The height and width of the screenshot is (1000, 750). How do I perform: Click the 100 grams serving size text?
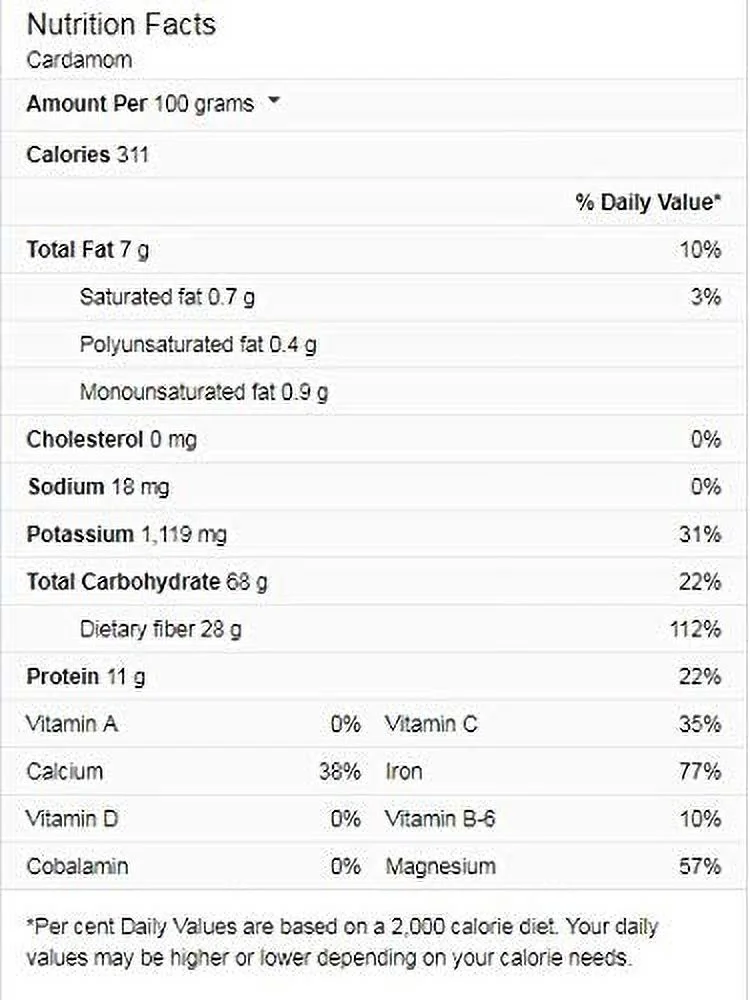[204, 103]
